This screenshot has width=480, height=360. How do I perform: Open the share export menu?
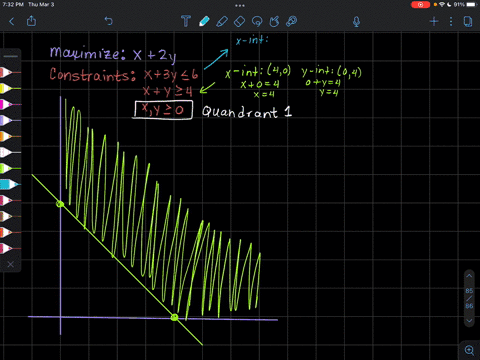tap(31, 21)
